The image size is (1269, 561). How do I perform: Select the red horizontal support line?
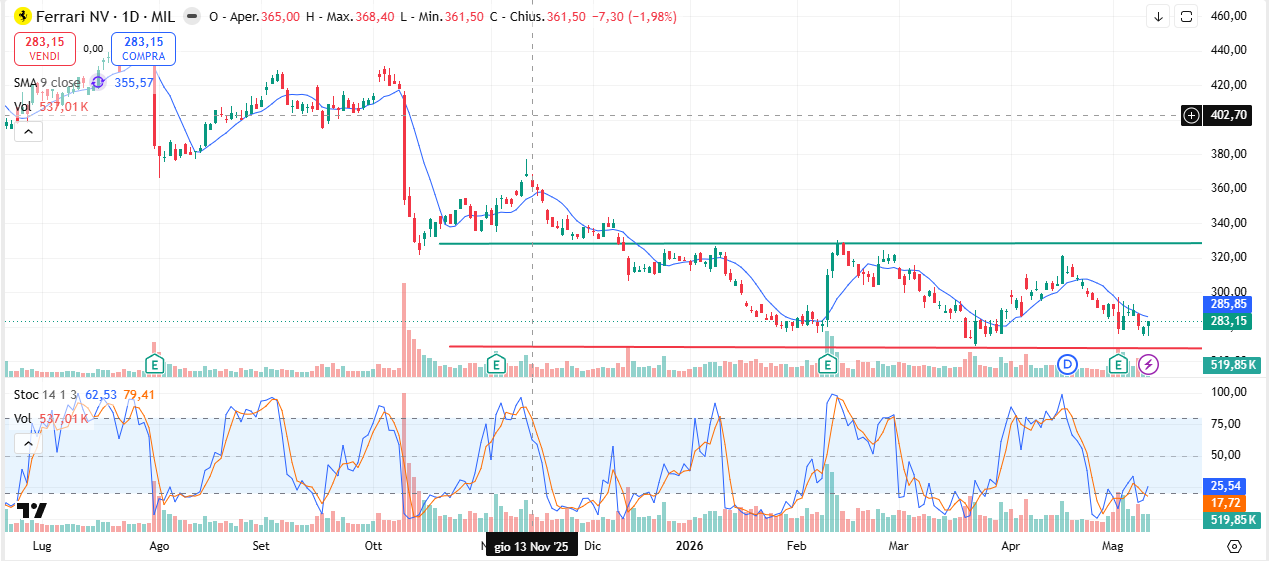click(x=825, y=347)
